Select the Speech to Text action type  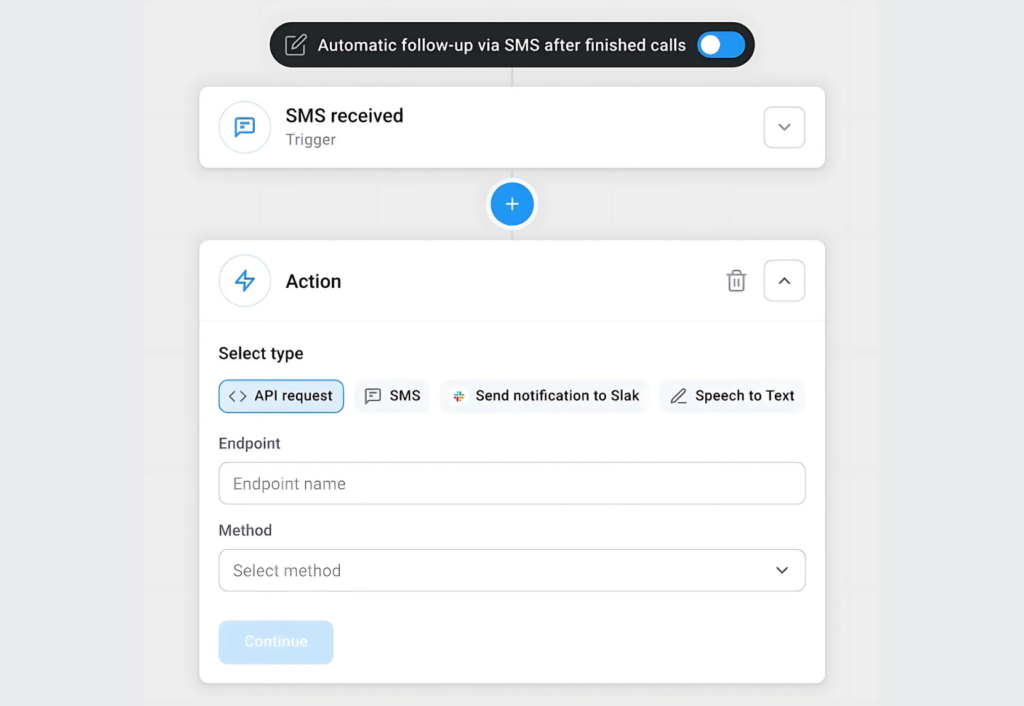(x=732, y=396)
